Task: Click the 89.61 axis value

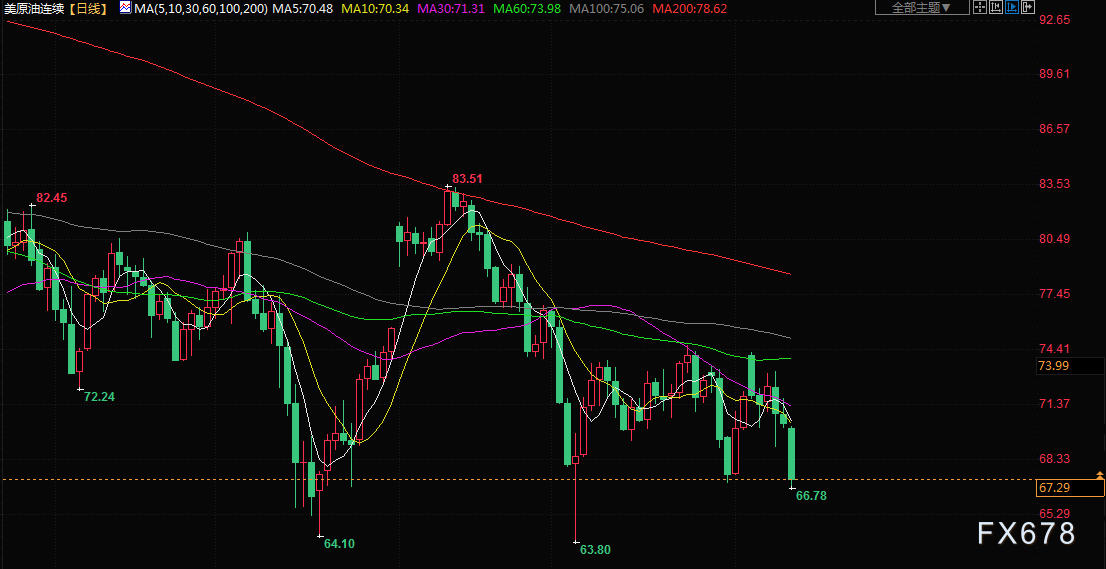Action: [1055, 74]
